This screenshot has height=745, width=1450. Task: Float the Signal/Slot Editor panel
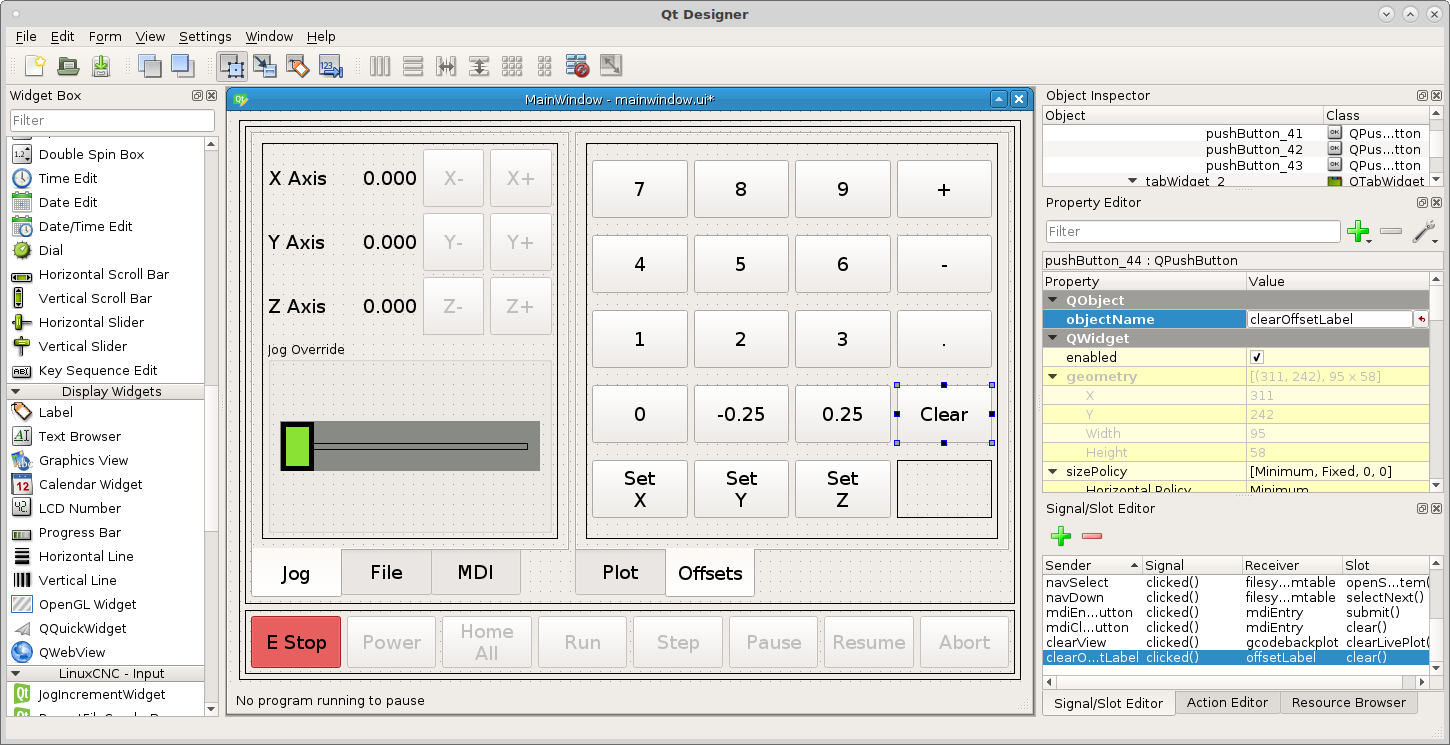point(1422,509)
